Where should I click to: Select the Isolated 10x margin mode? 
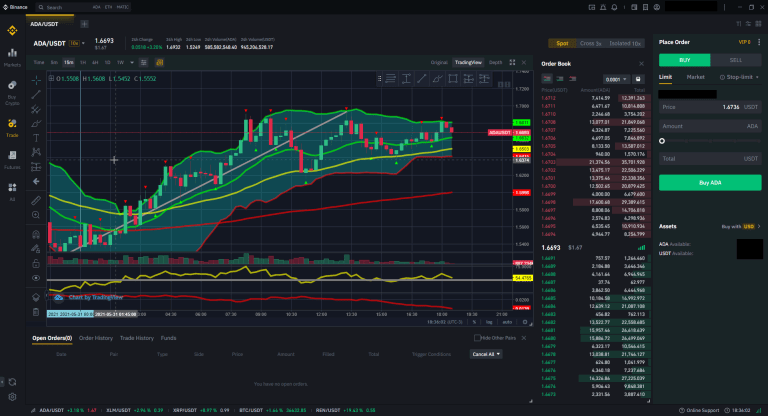tap(624, 44)
